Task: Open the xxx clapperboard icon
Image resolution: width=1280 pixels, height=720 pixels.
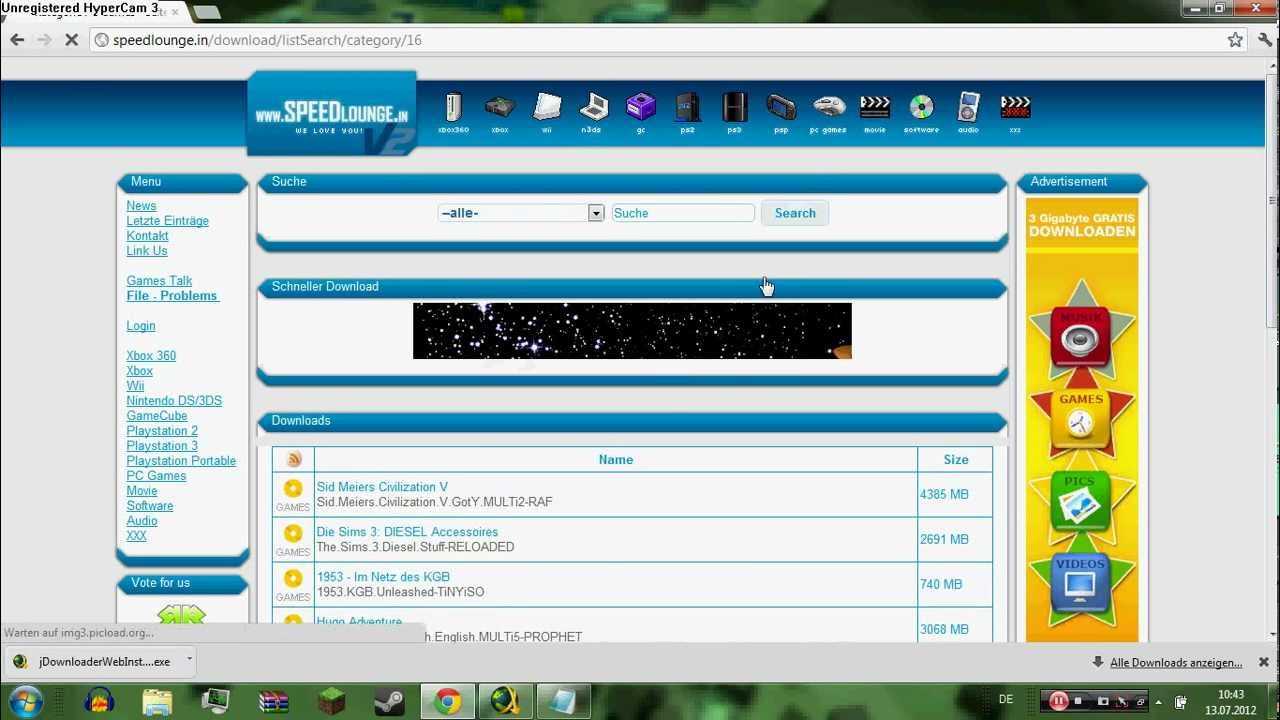Action: click(x=1015, y=112)
